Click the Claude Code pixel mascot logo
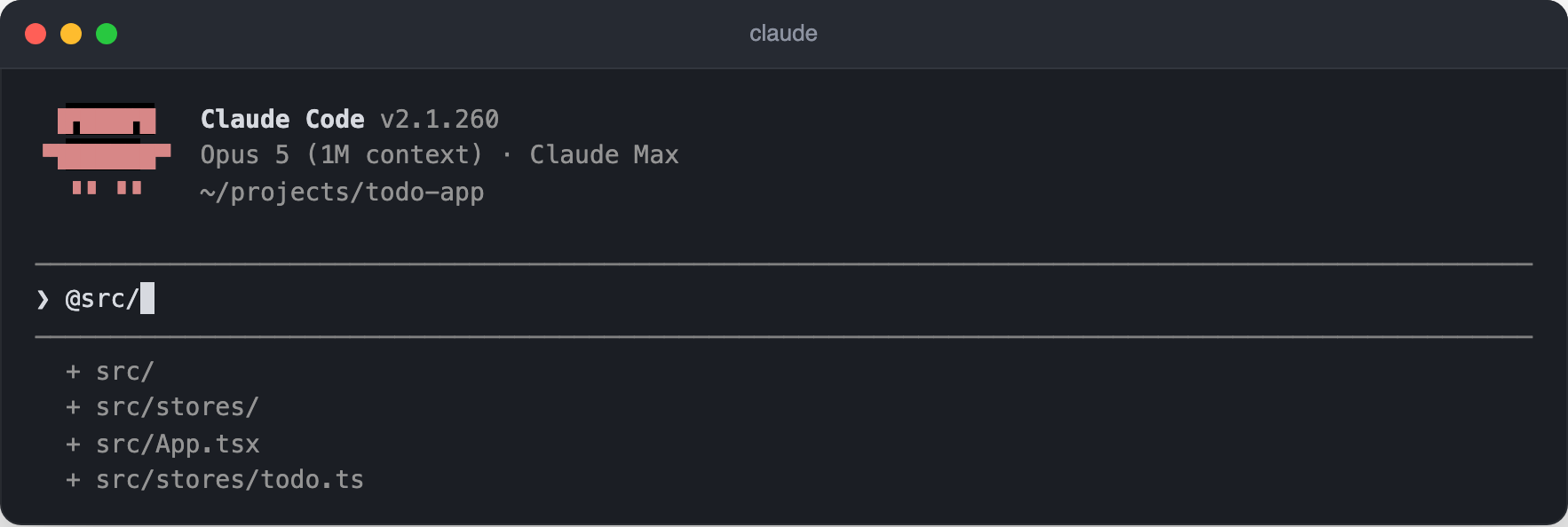This screenshot has height=527, width=1568. pos(107,149)
